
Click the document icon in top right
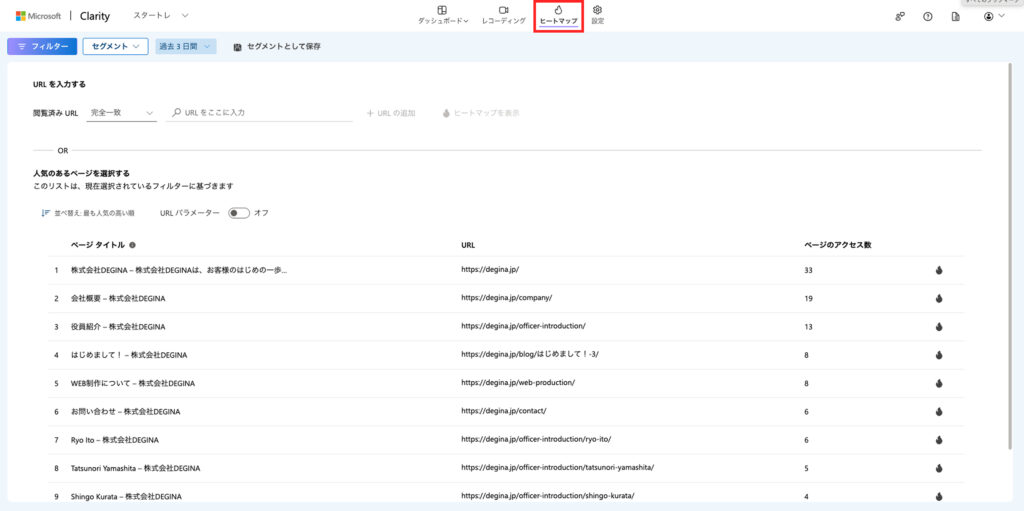point(955,17)
